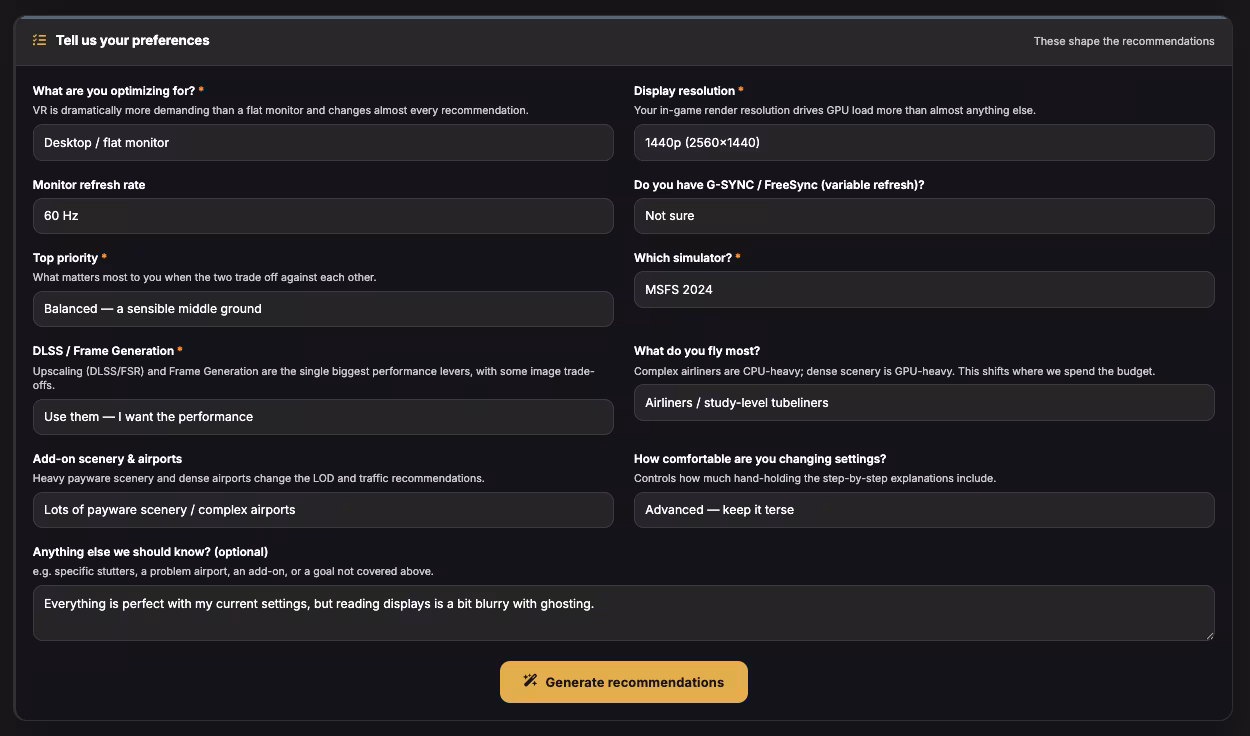
Task: Click the text area resize handle corner
Action: pyautogui.click(x=1209, y=635)
